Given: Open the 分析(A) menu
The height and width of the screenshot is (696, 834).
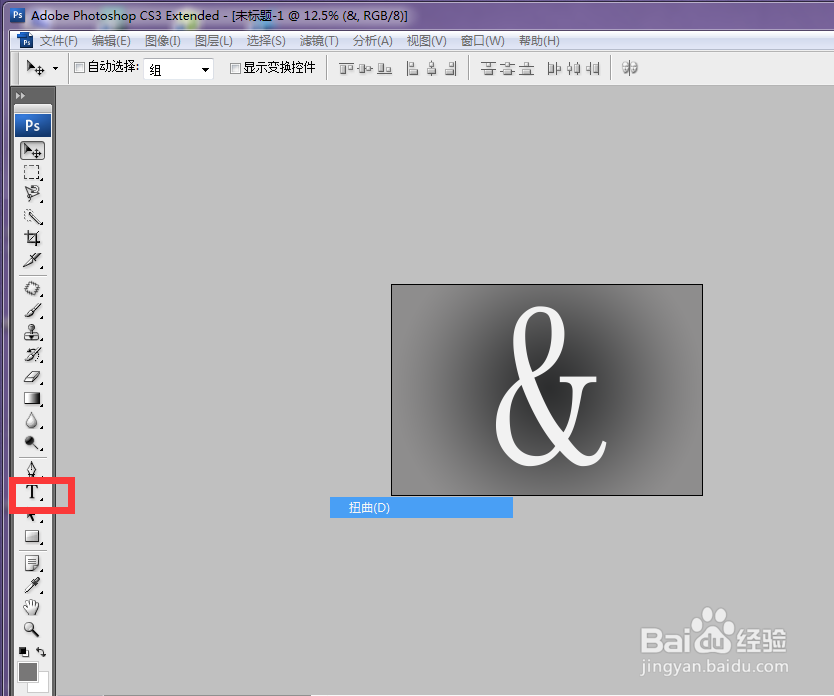Looking at the screenshot, I should (372, 41).
